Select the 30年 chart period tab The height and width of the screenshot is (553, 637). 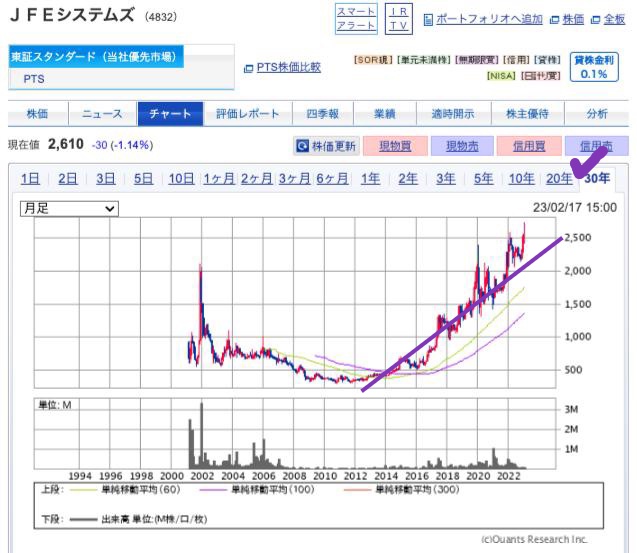pos(597,178)
